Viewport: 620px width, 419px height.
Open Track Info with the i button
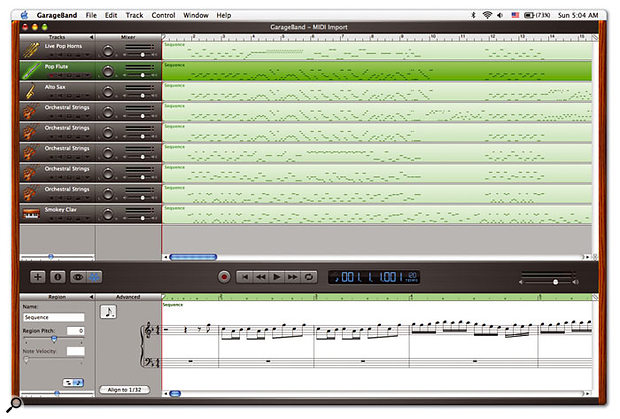tap(58, 277)
